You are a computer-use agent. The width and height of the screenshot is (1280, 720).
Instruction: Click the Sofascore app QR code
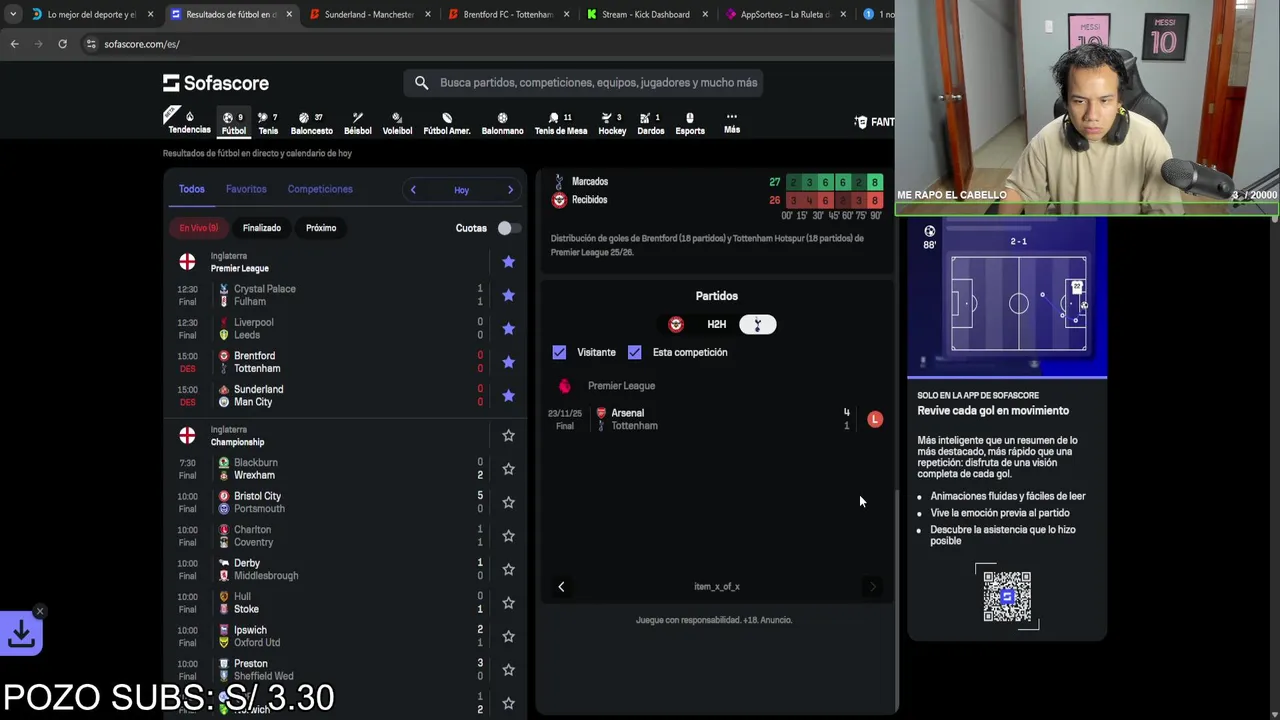(1007, 597)
